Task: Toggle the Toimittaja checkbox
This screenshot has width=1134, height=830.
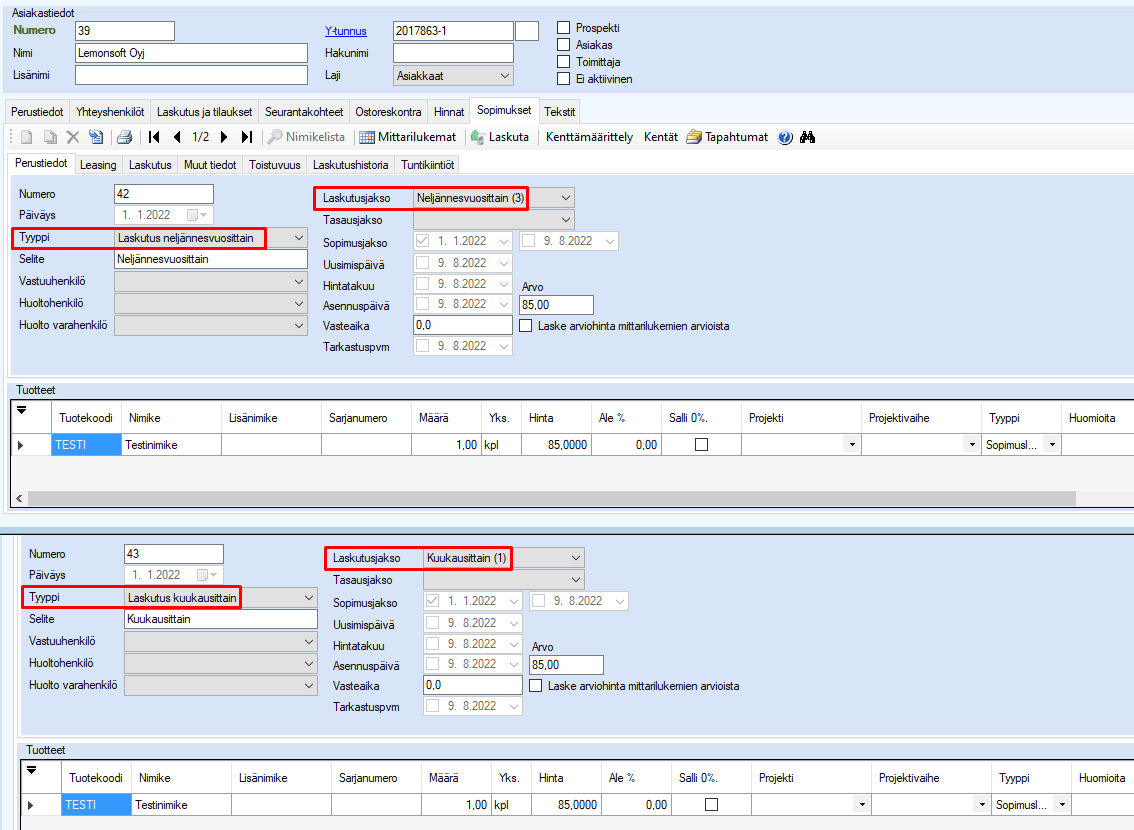Action: pyautogui.click(x=563, y=61)
